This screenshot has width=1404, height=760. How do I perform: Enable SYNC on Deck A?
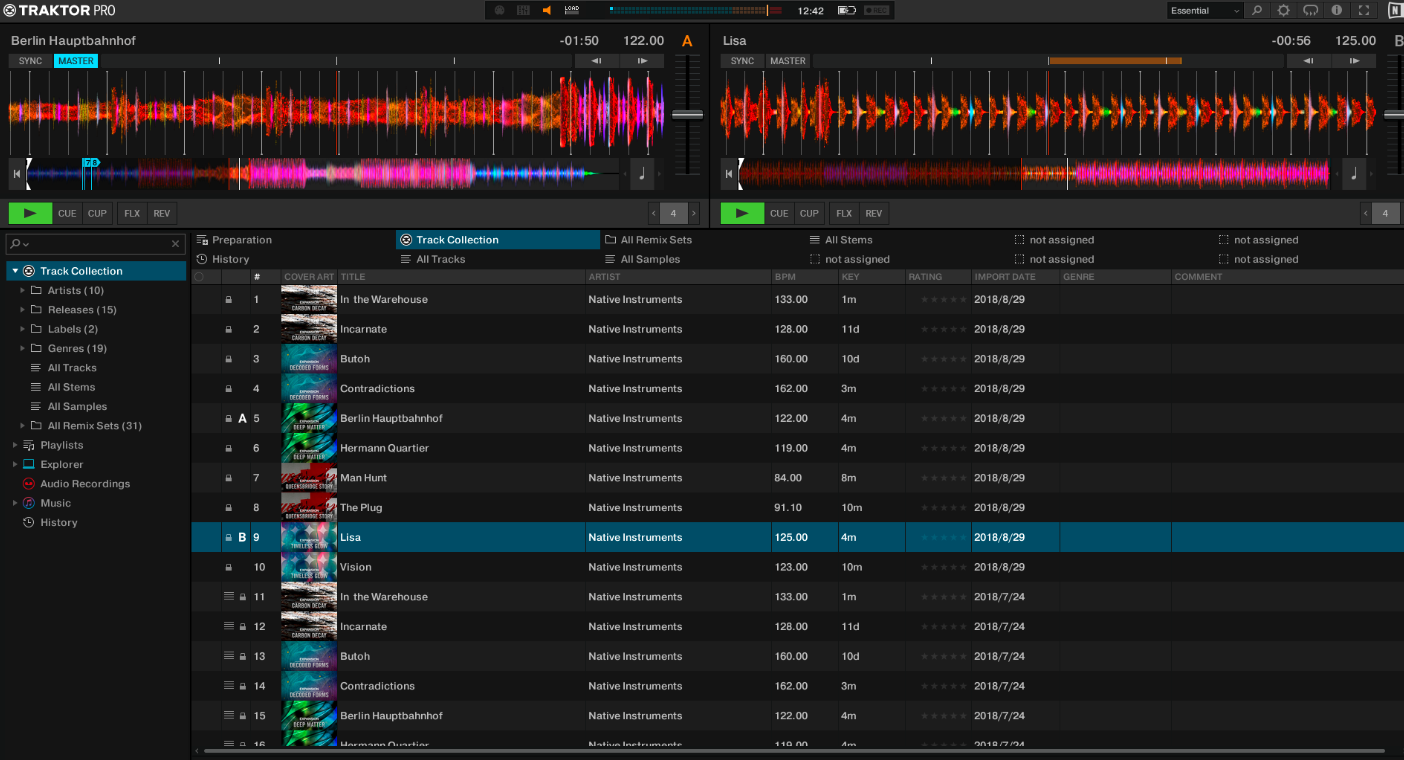tap(30, 61)
